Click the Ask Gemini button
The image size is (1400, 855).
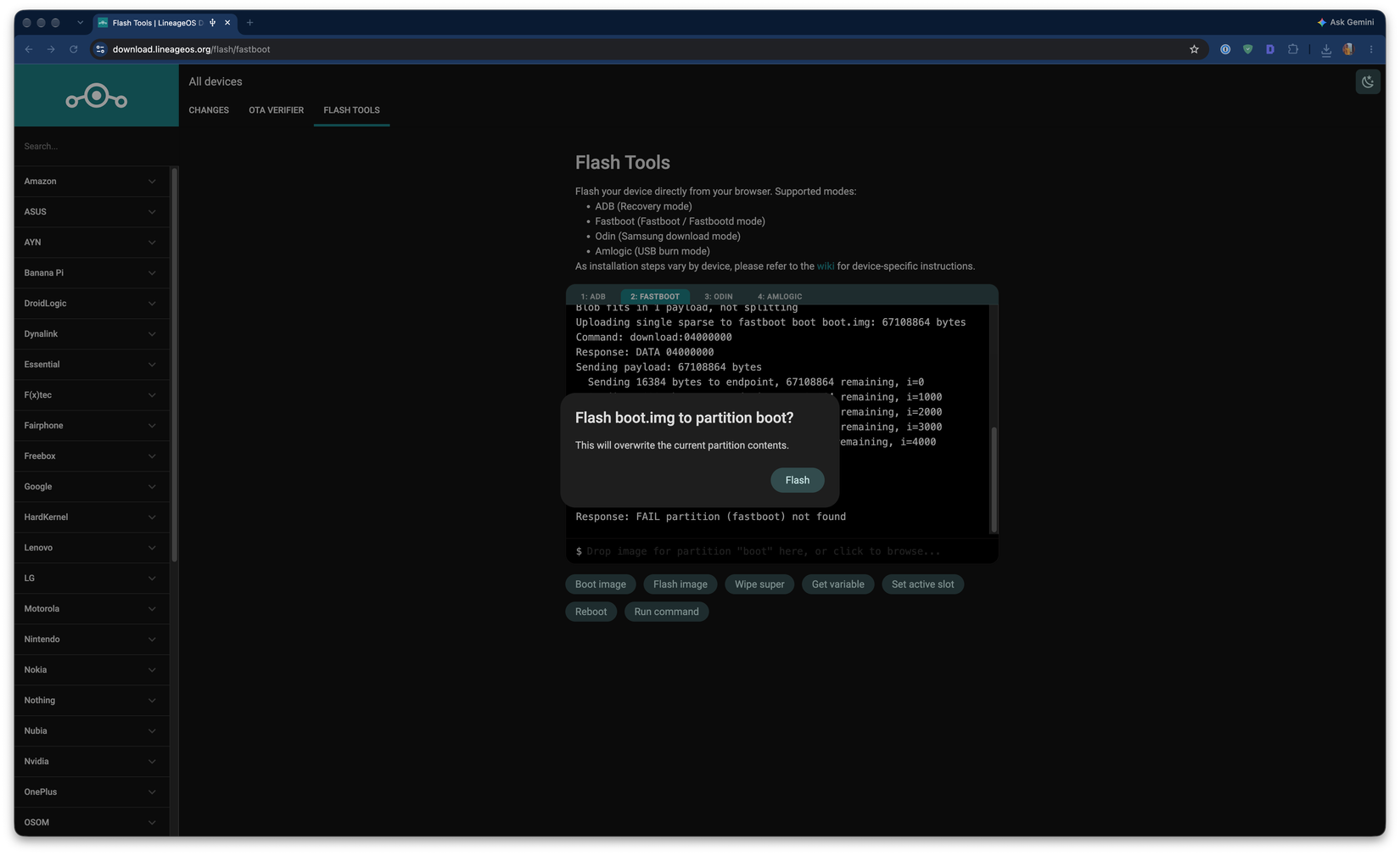tap(1346, 22)
